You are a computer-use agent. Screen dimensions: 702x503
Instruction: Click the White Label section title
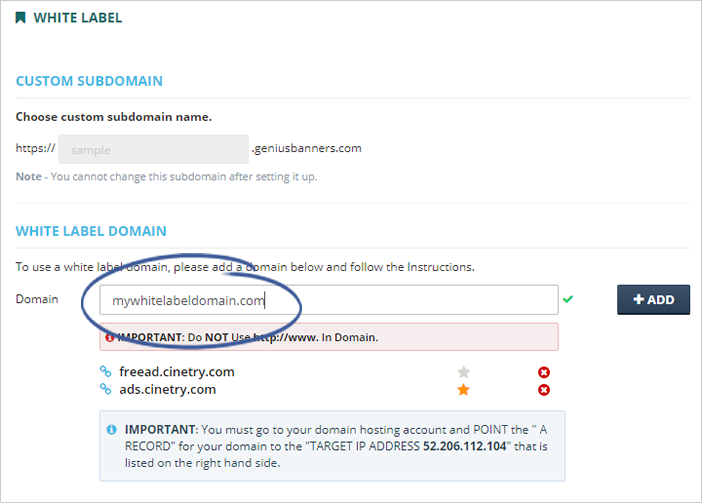[x=78, y=18]
